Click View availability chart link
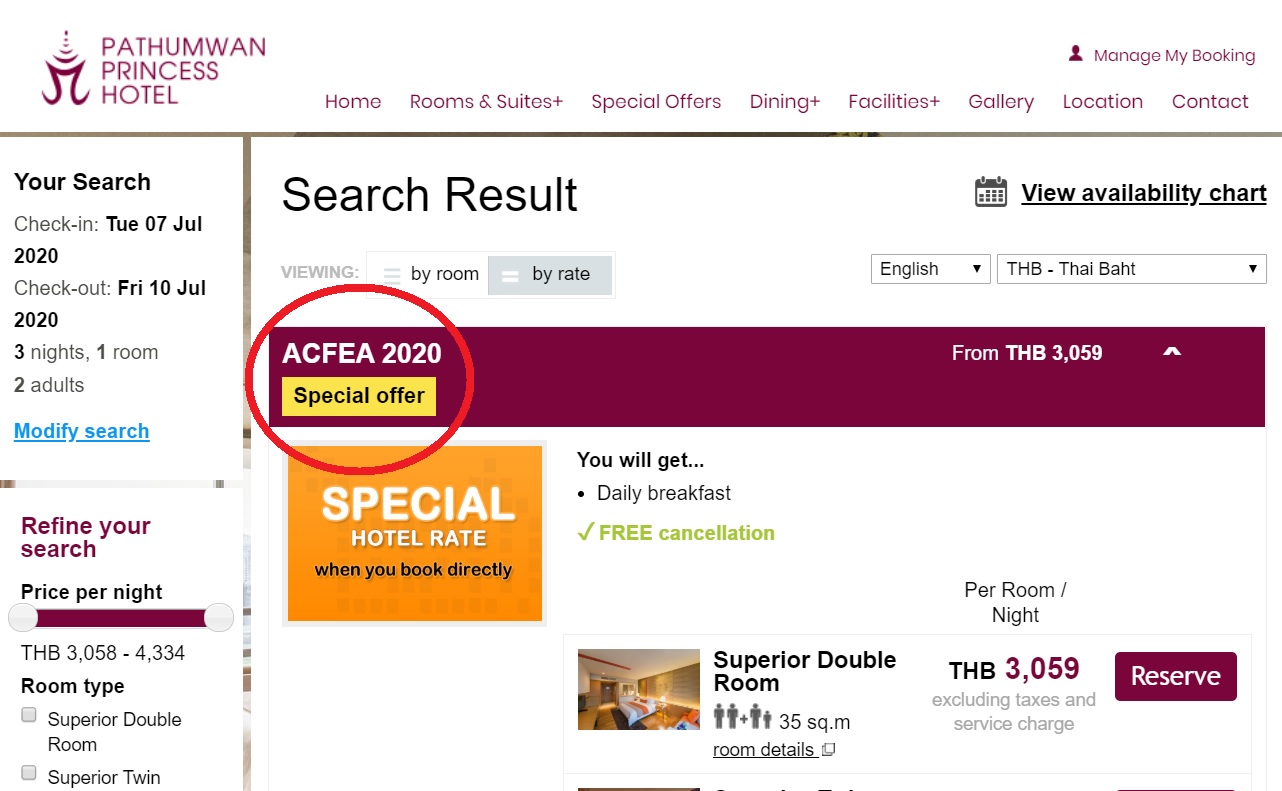1282x791 pixels. (x=1144, y=193)
